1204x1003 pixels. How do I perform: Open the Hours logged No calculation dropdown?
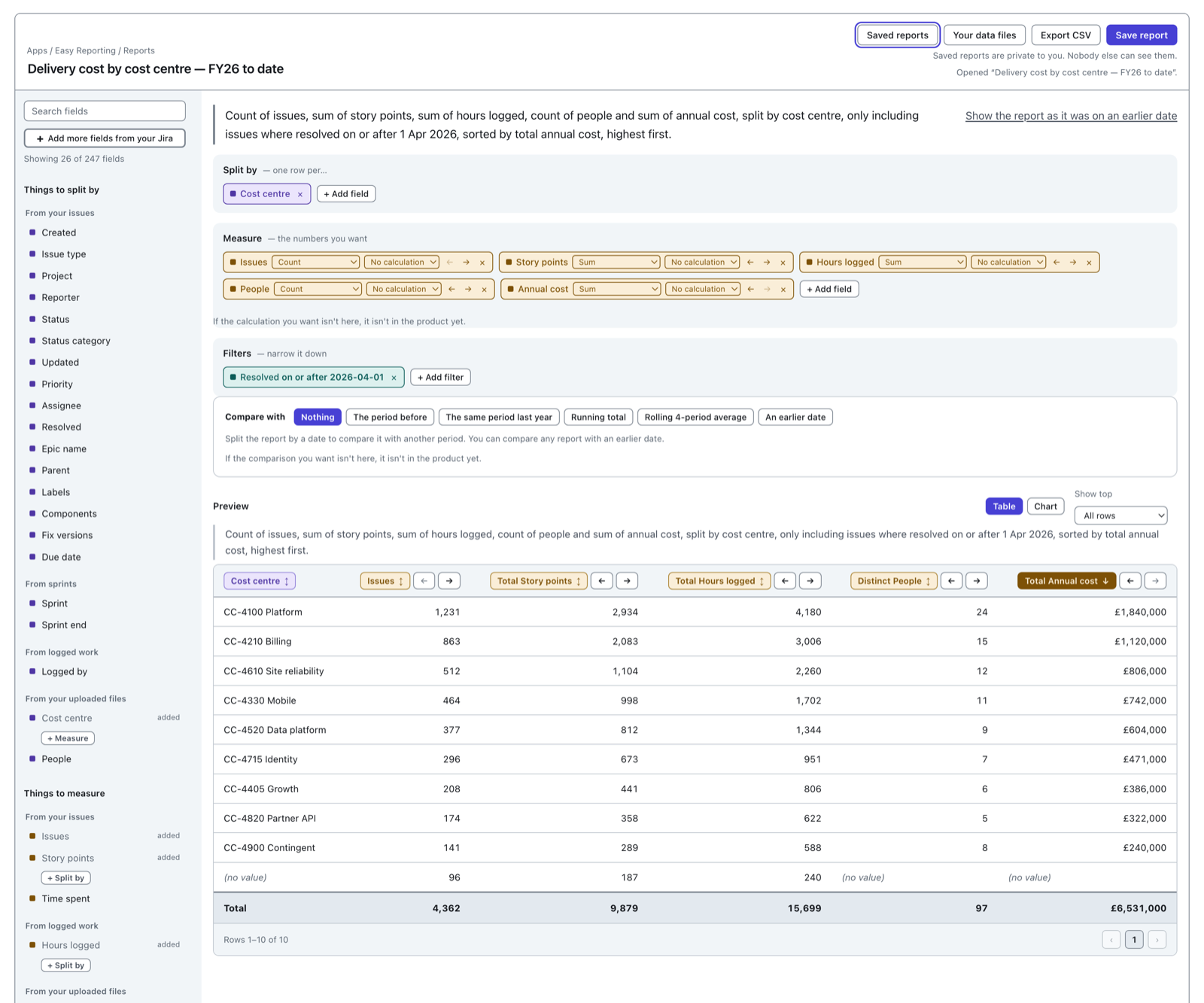click(1008, 263)
